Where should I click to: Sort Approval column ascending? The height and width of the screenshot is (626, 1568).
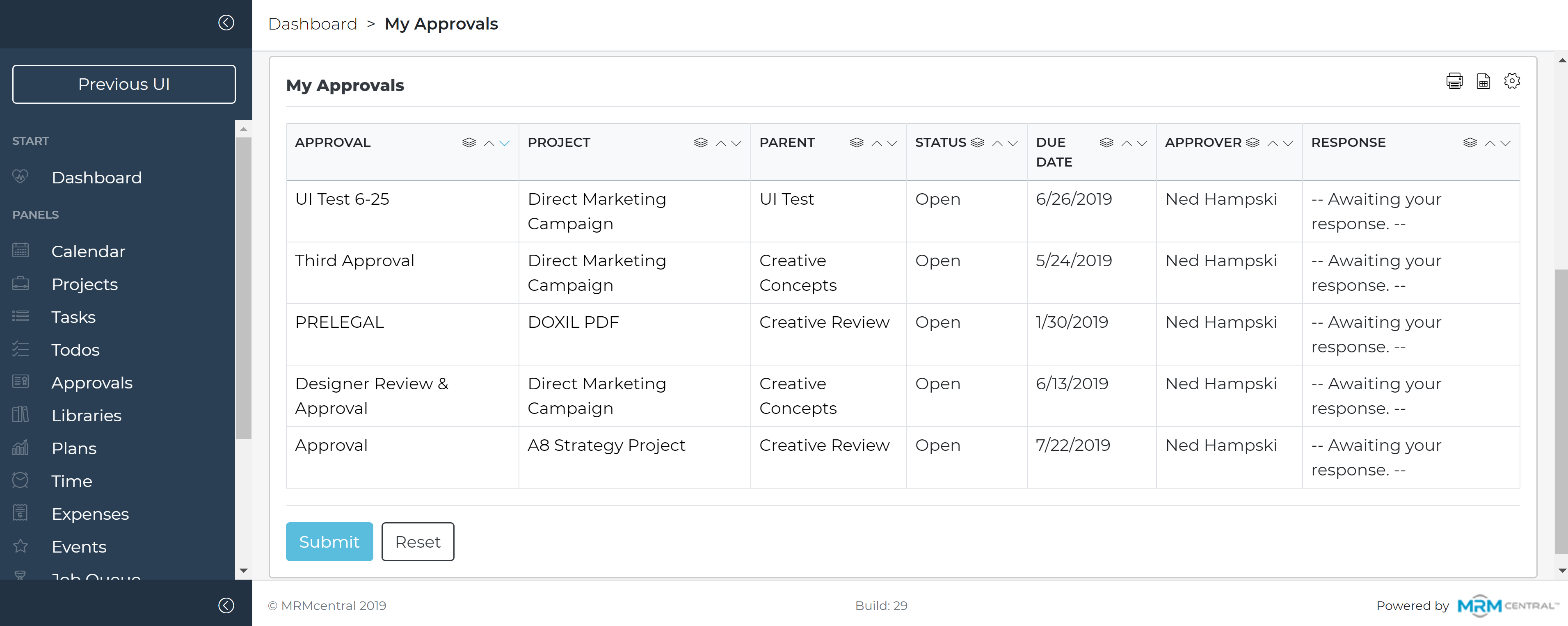click(489, 143)
